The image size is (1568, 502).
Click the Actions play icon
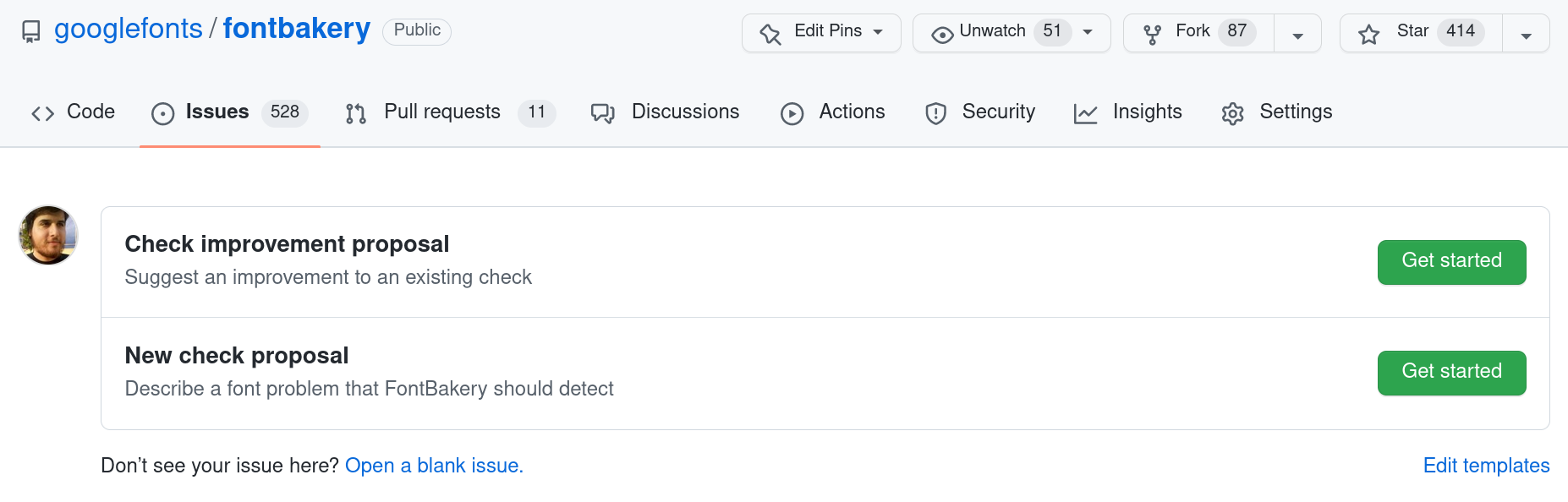click(x=792, y=113)
